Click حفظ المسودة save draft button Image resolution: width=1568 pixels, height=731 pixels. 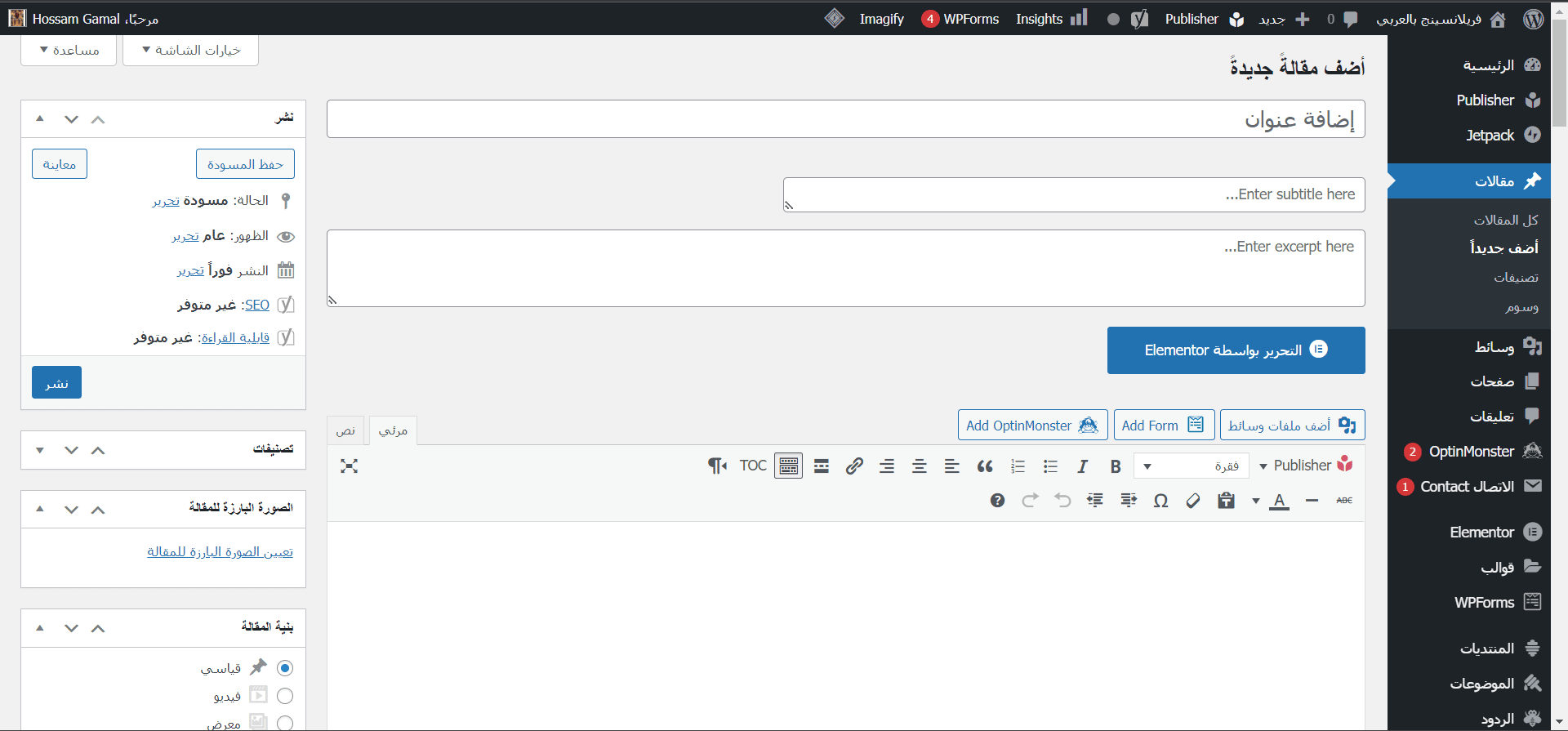(245, 164)
